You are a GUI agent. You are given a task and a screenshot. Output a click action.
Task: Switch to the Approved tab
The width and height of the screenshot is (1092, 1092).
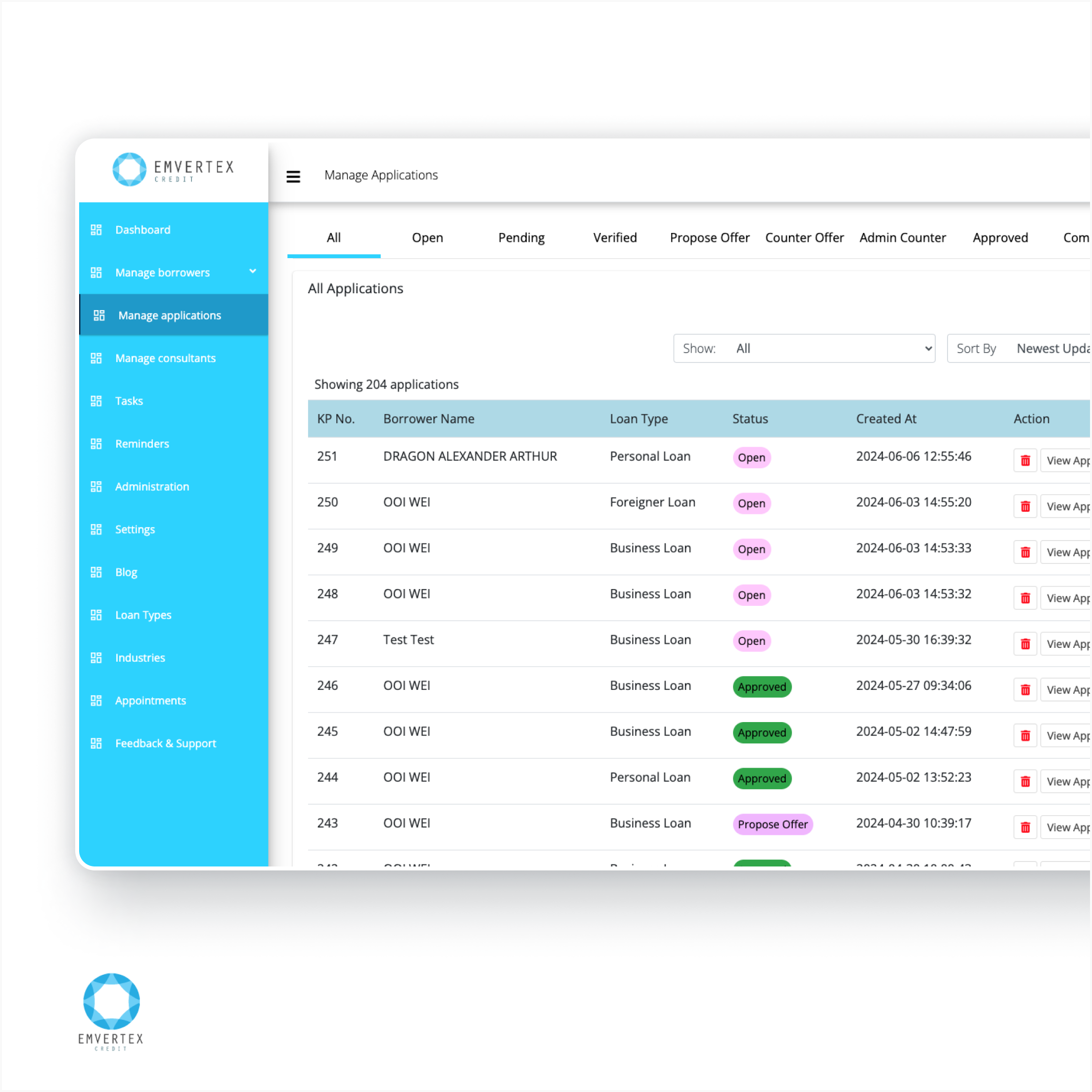tap(1001, 238)
